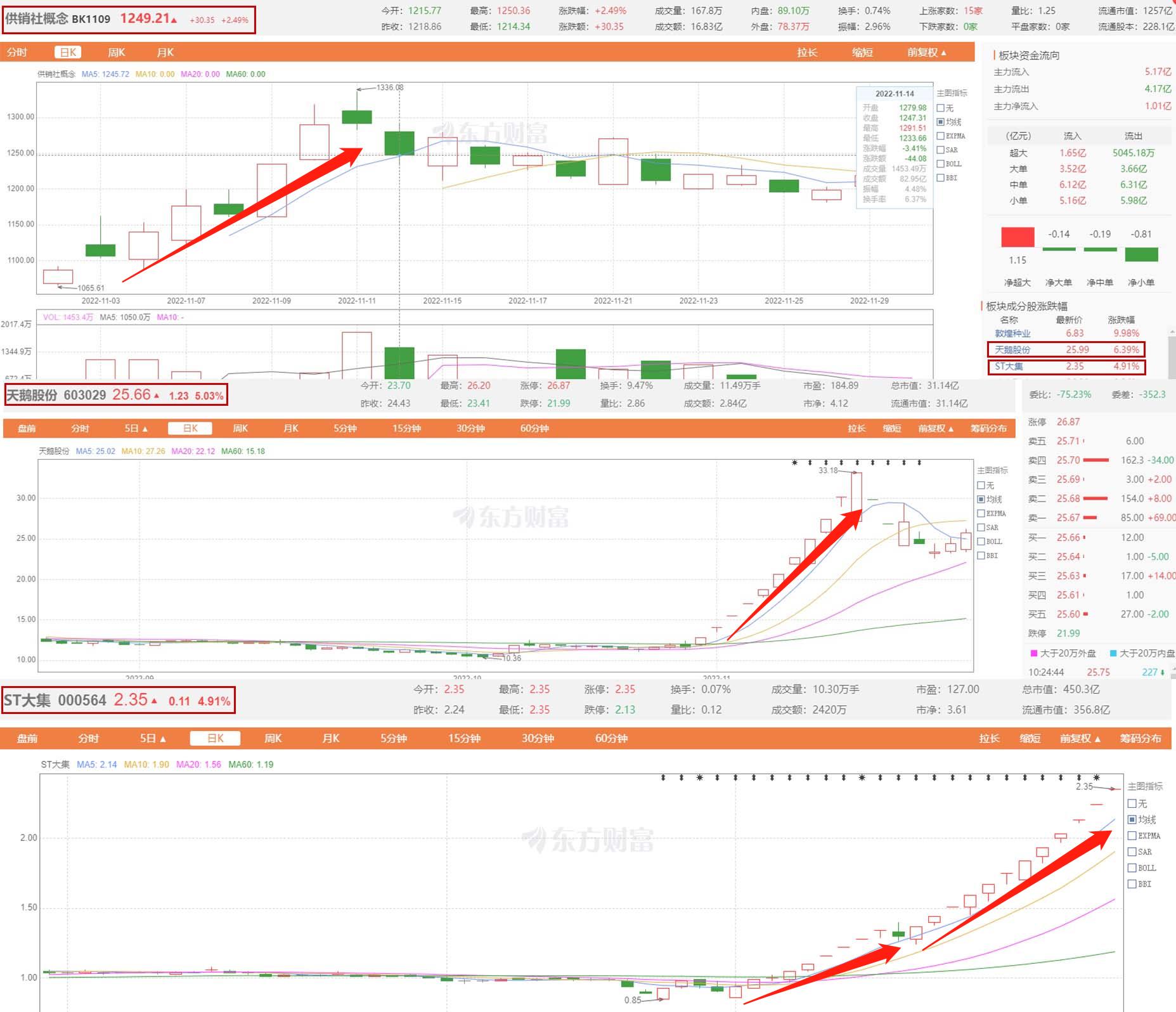This screenshot has height=1012, width=1176.
Task: Select 15分钟 tab in 天鹅股份 chart
Action: click(406, 429)
